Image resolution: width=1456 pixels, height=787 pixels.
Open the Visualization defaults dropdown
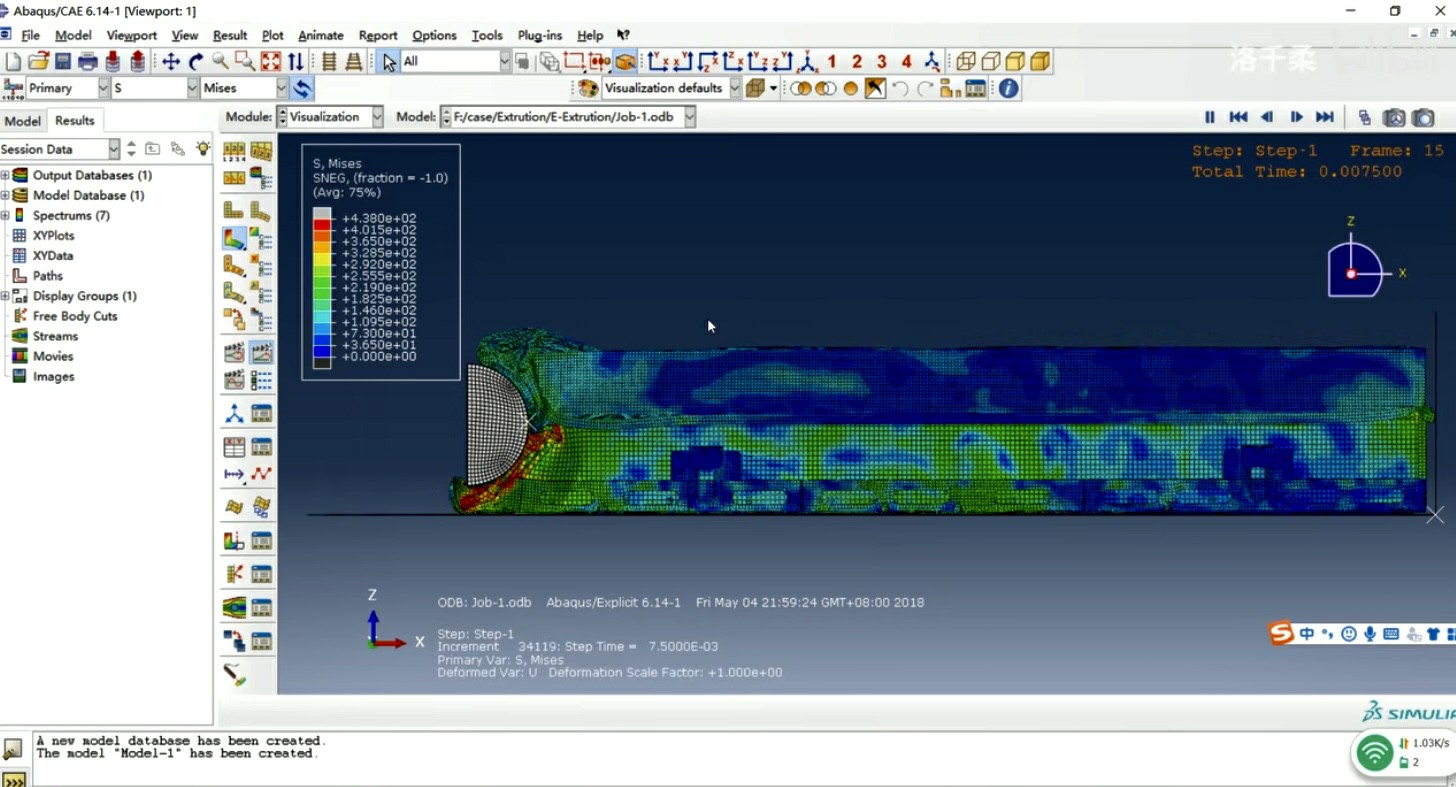point(735,89)
